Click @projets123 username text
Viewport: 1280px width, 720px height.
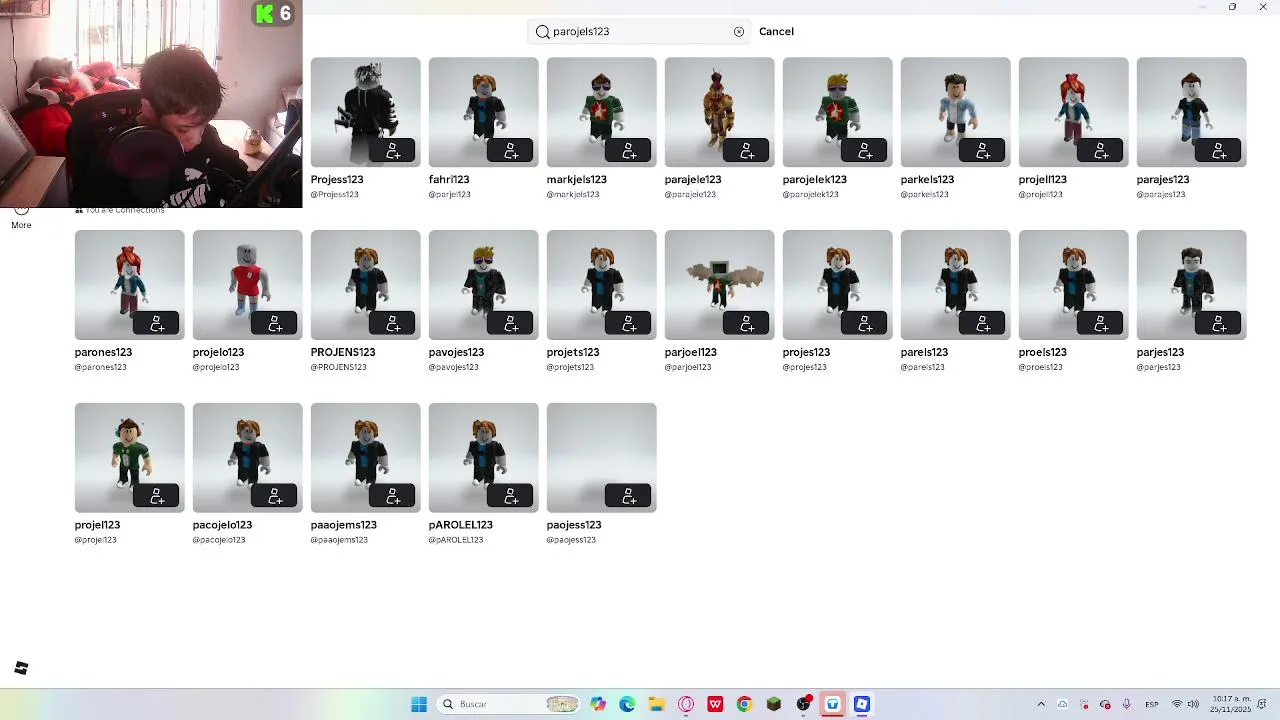pos(571,368)
